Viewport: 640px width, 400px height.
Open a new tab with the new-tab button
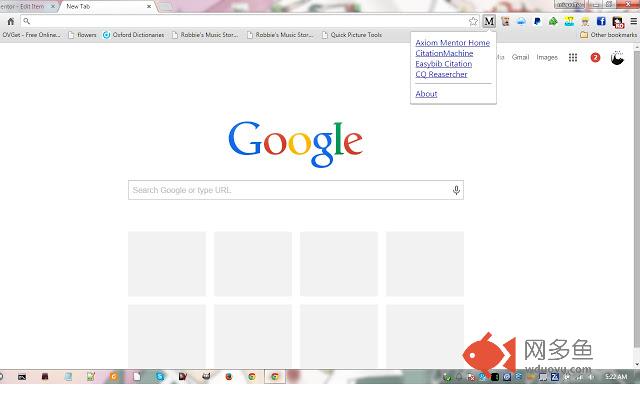click(165, 7)
